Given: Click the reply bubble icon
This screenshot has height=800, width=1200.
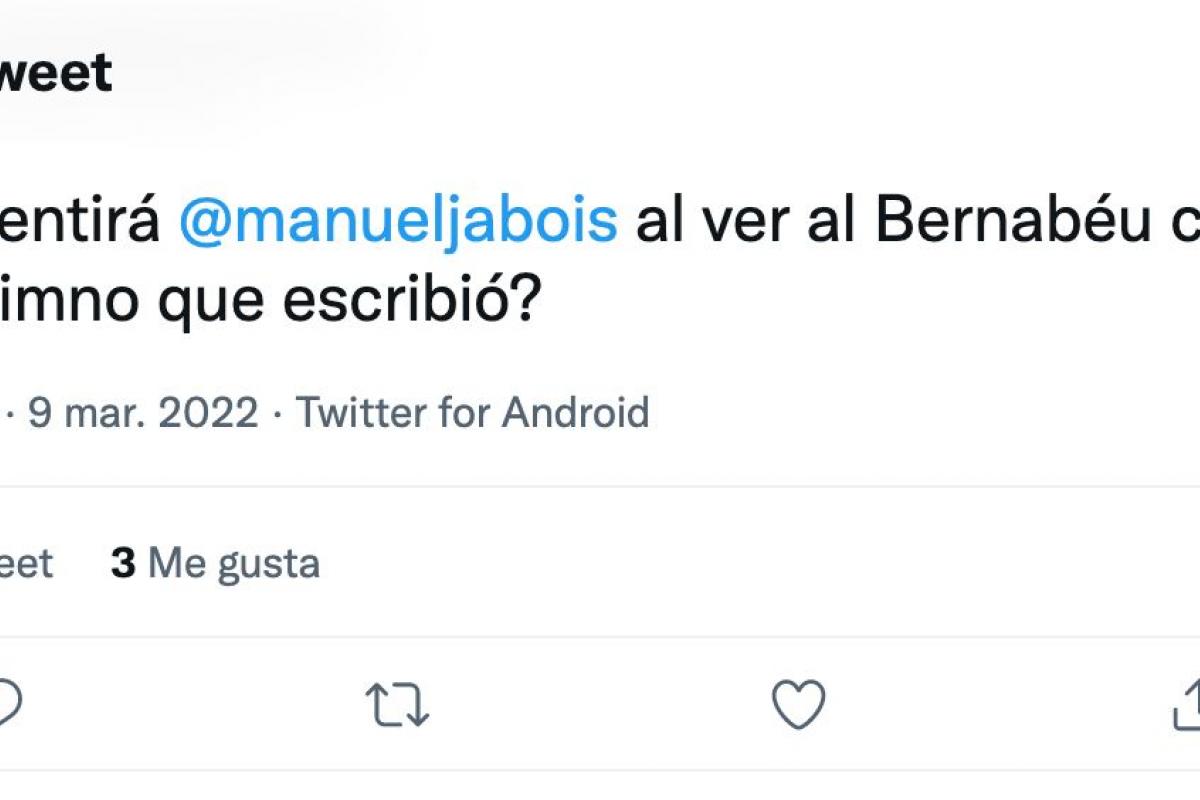Looking at the screenshot, I should coord(8,704).
